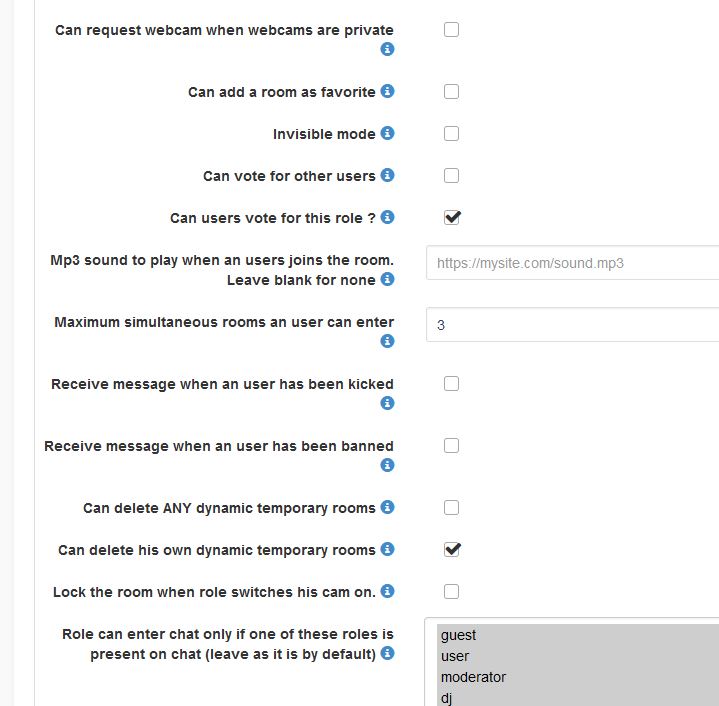The height and width of the screenshot is (706, 719).
Task: Click info icon next to Invisible mode
Action: pos(388,133)
